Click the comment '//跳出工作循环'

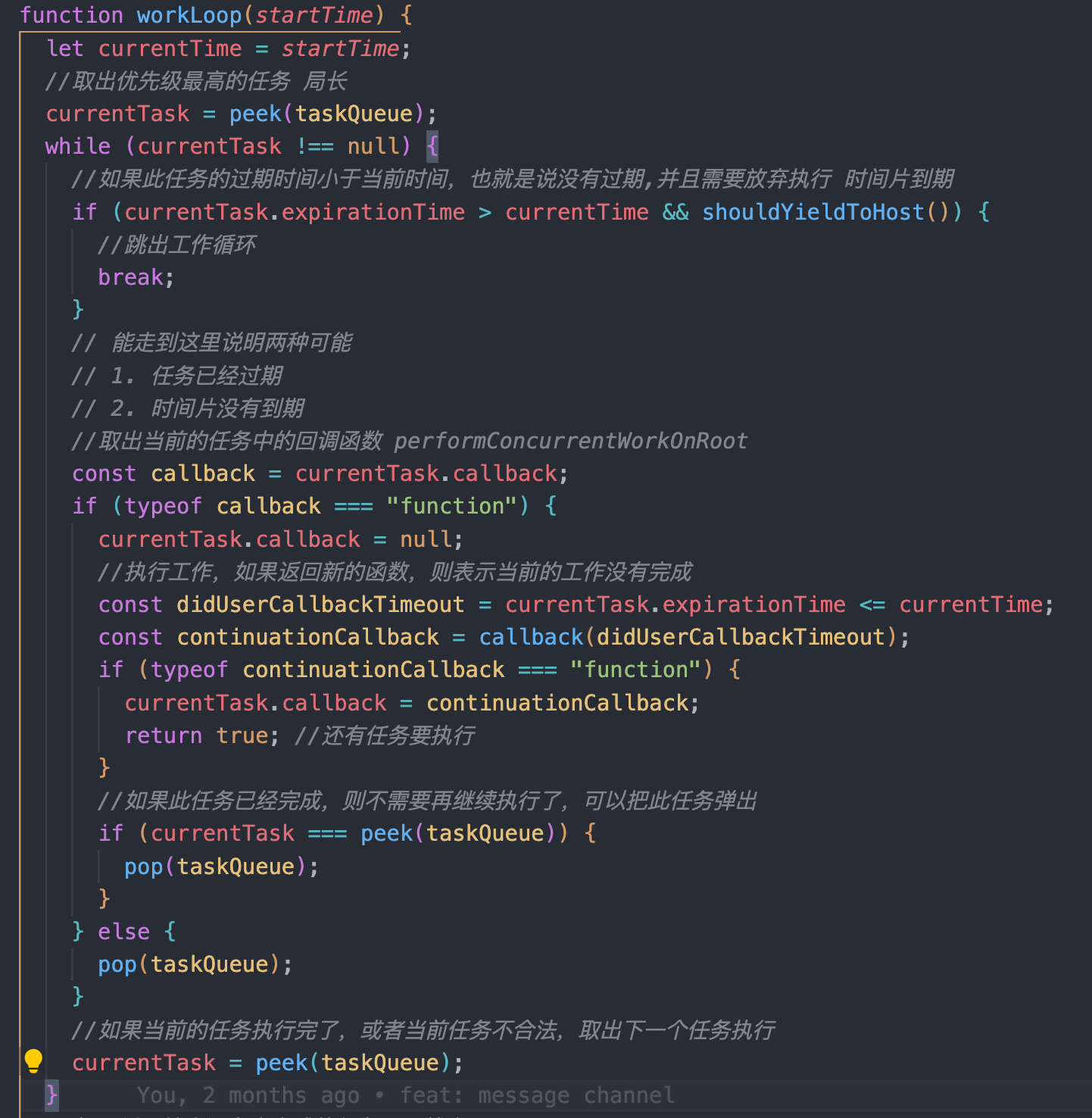pyautogui.click(x=176, y=245)
